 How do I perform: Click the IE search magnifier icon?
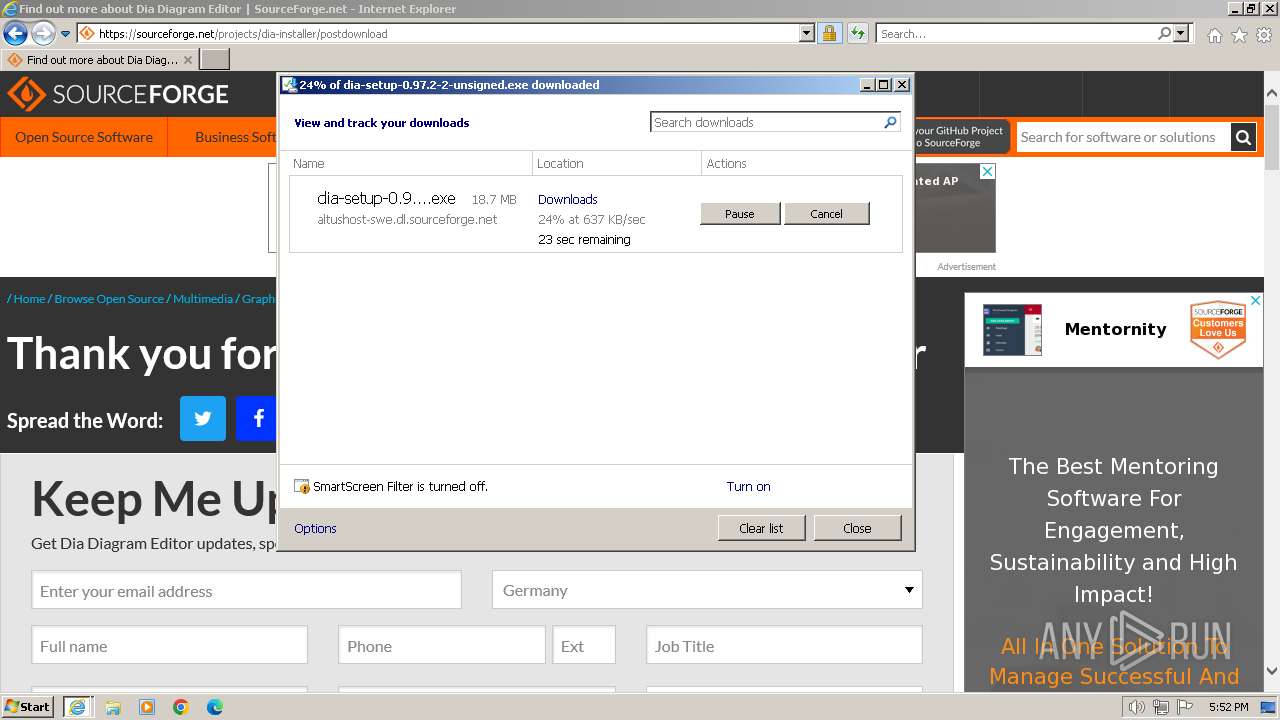(1164, 34)
